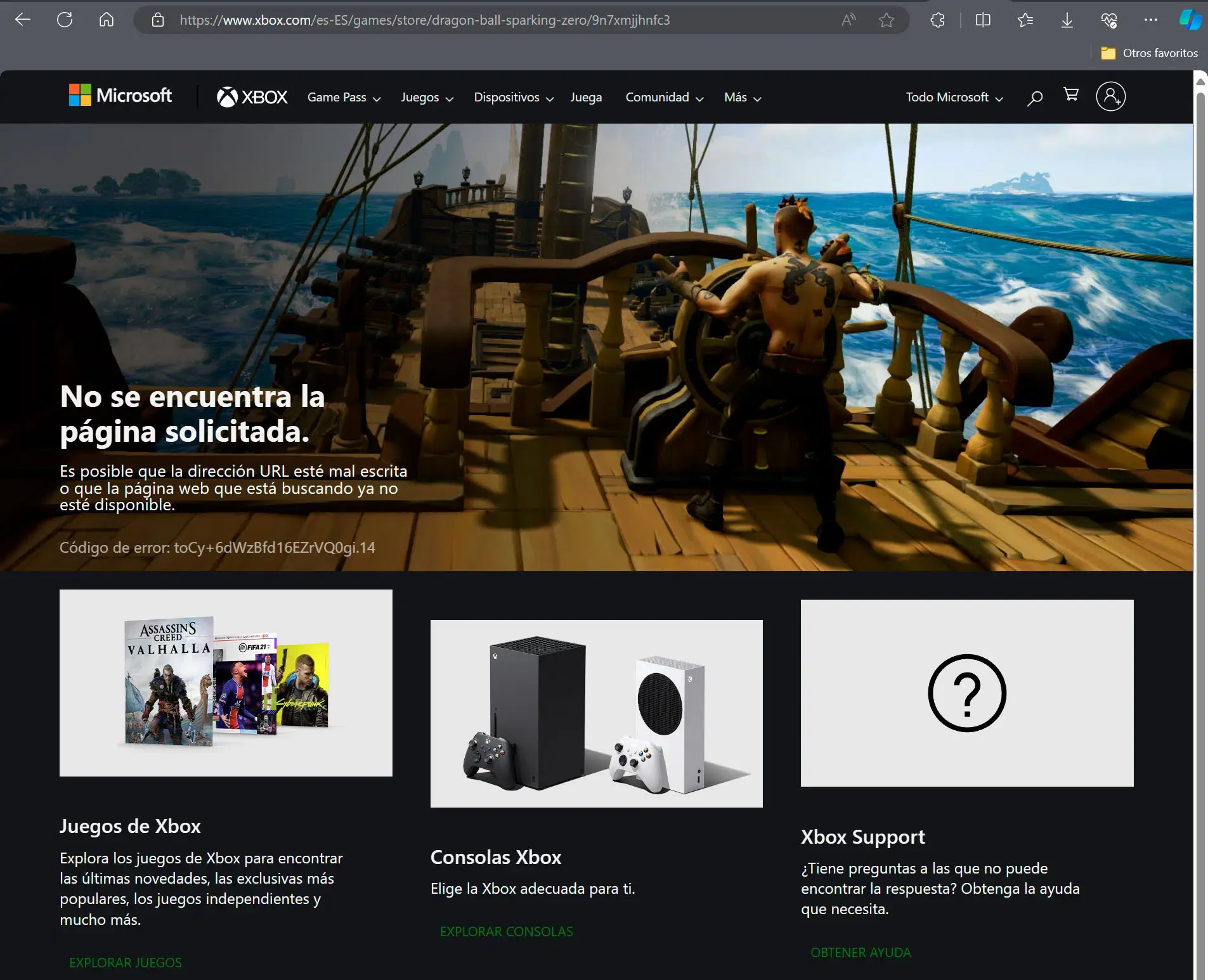
Task: Select the error code text 'toCy+6dWzBfd16EZrVQ0gi.14'
Action: 275,548
